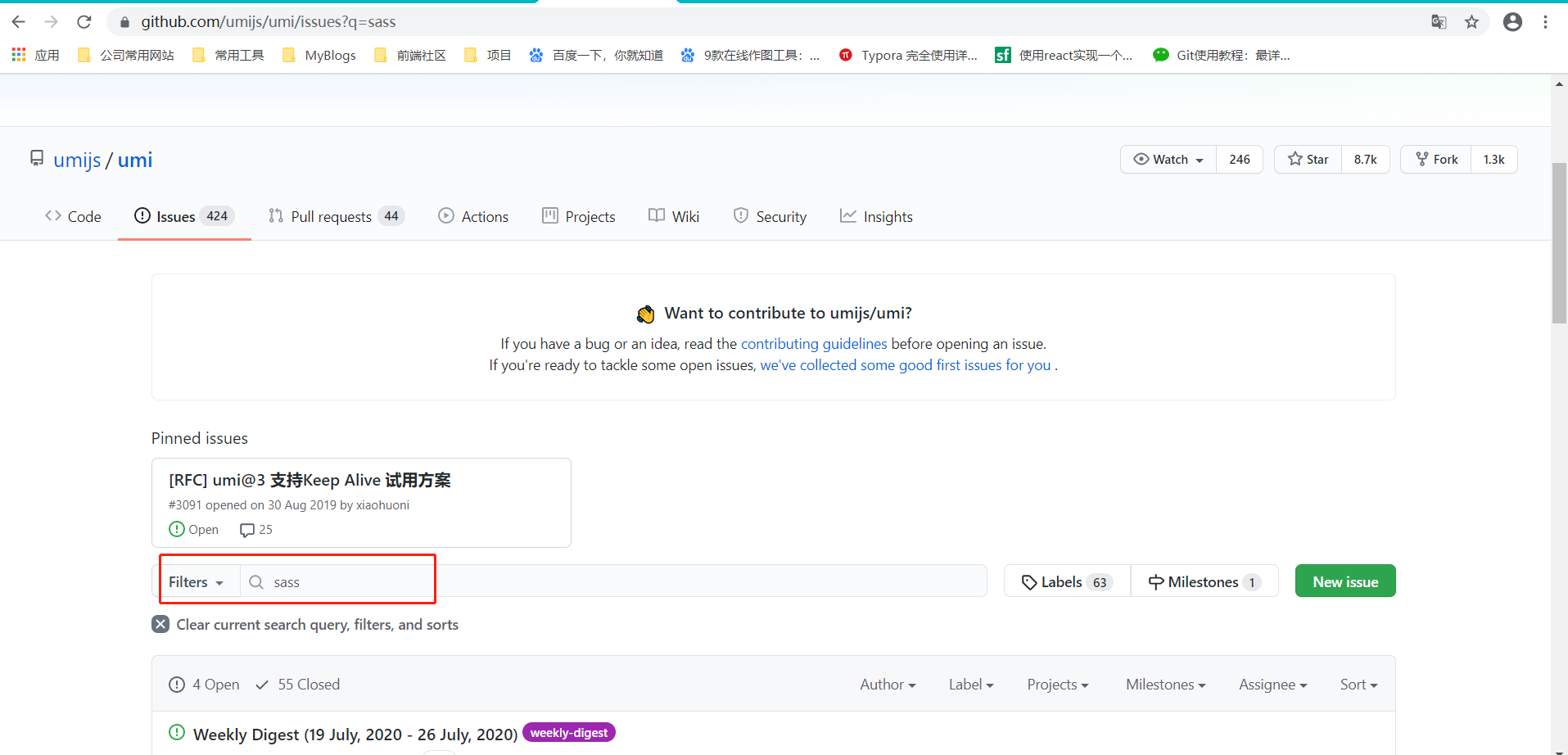
Task: Click the weekly-digest label badge
Action: 569,733
